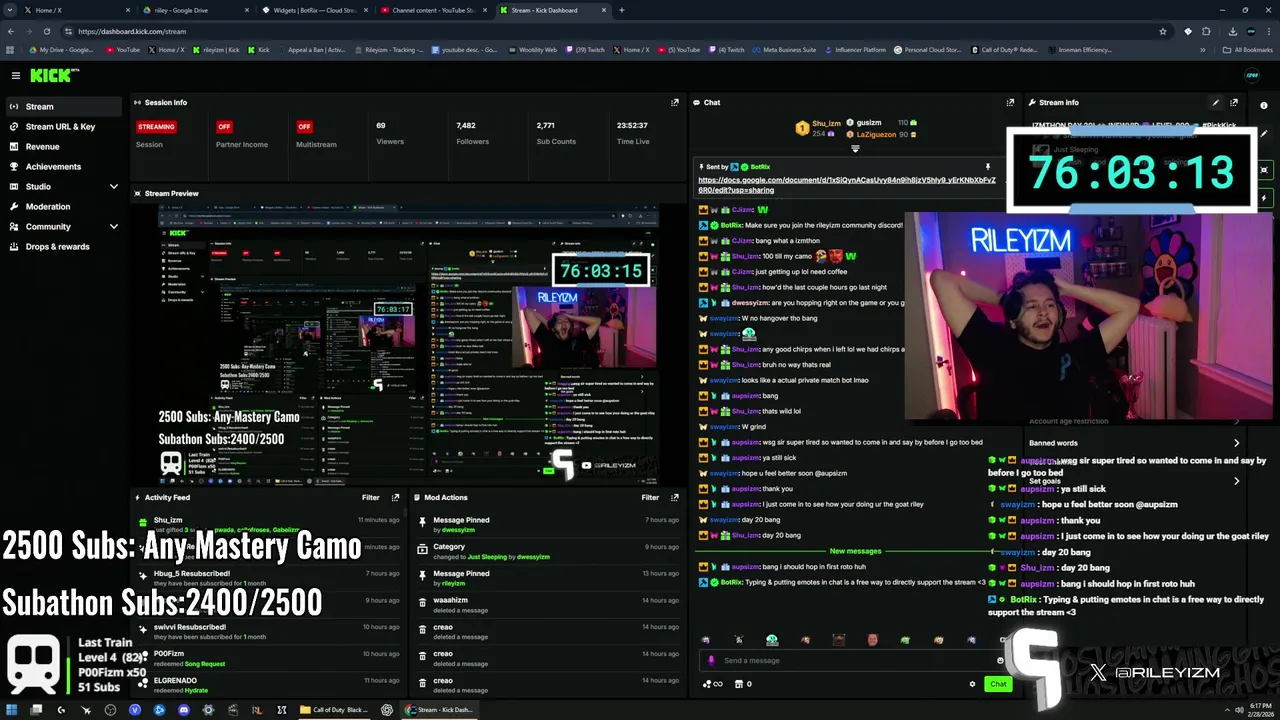
Task: Open the Appeal a Ban bookmark
Action: [x=315, y=49]
